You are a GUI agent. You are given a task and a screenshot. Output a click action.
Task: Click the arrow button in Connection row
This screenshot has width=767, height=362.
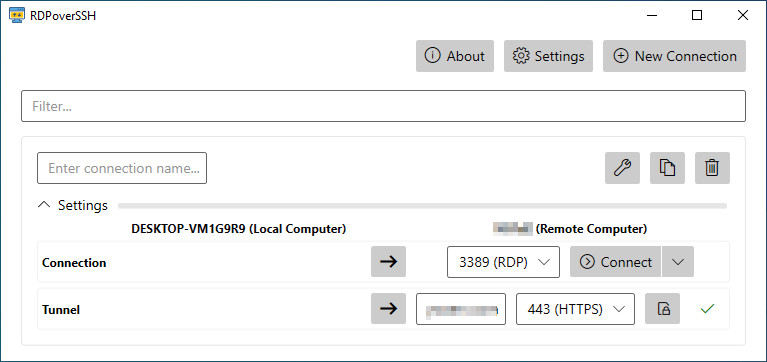(x=388, y=262)
